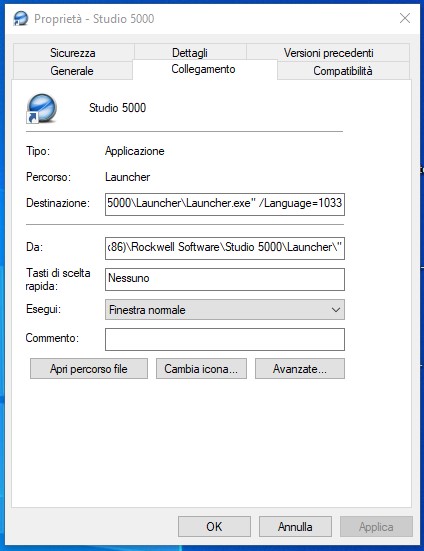Viewport: 424px width, 551px height.
Task: Click the Esegui dropdown chevron arrow
Action: pyautogui.click(x=336, y=310)
